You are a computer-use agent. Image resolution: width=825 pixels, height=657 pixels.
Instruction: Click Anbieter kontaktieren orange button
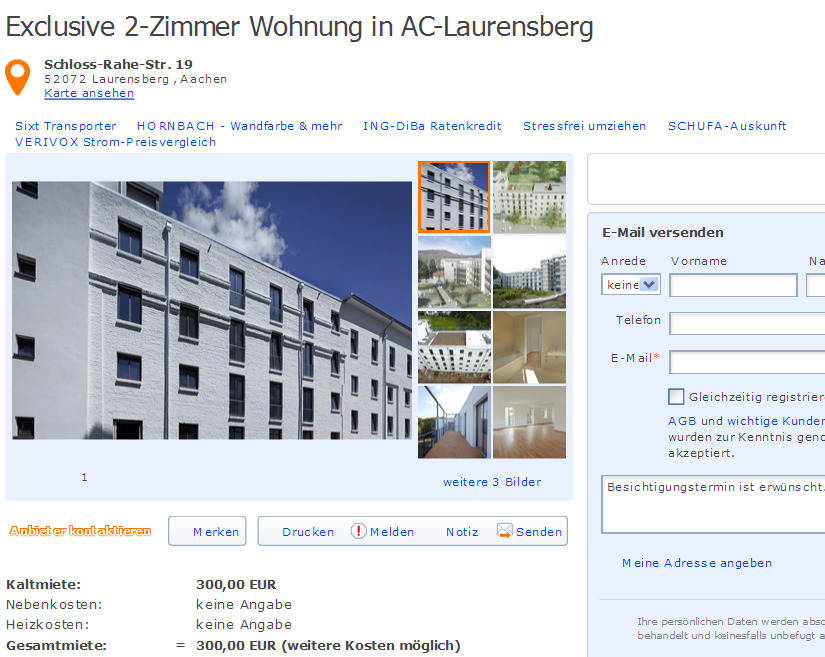coord(81,531)
